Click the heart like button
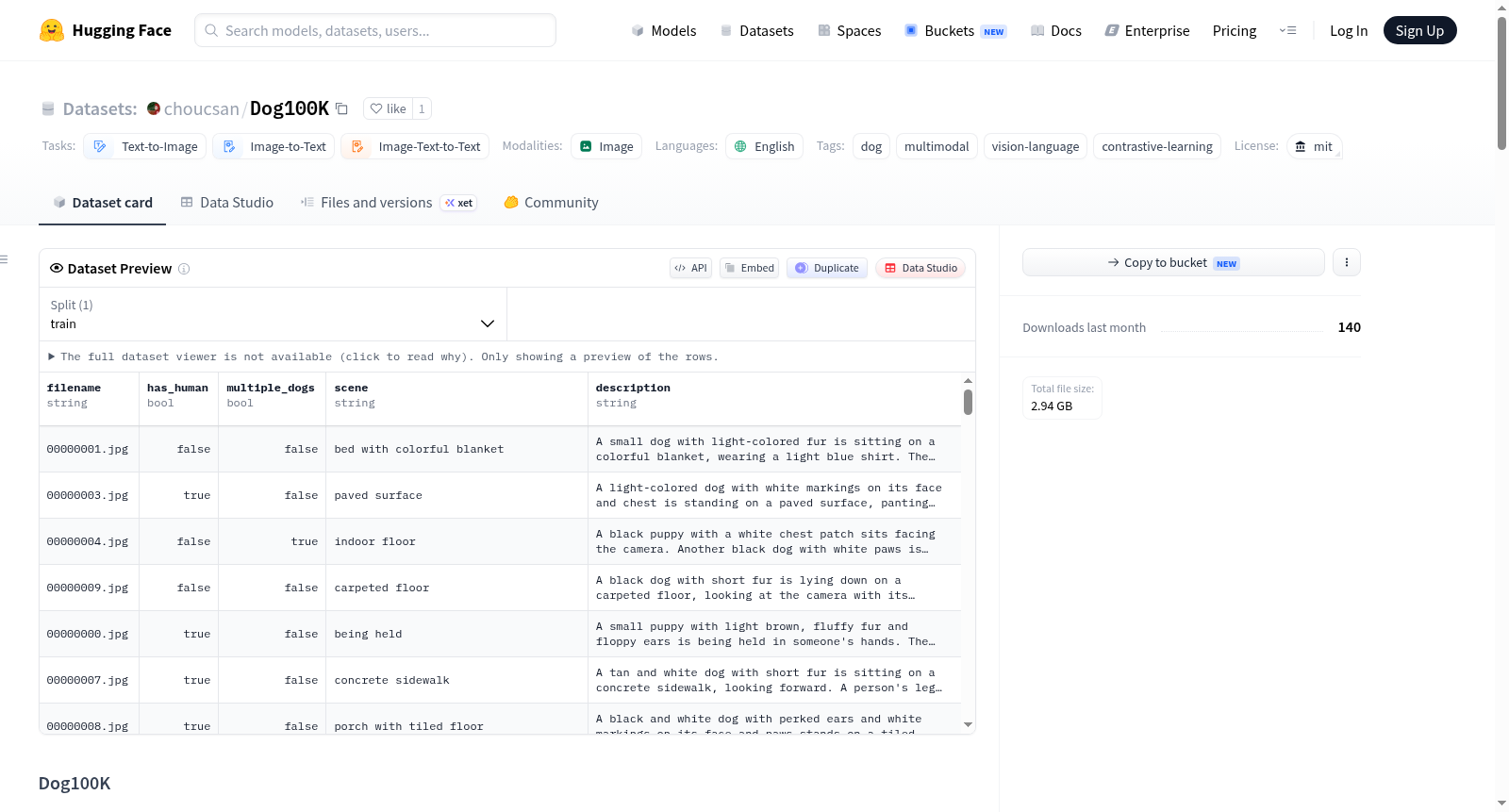 (388, 108)
